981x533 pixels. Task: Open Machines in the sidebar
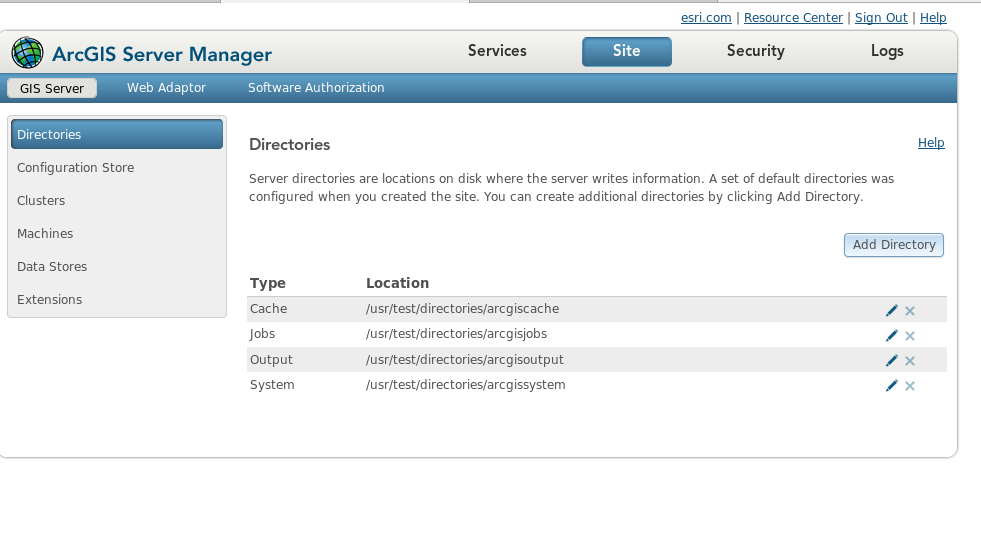pyautogui.click(x=116, y=233)
